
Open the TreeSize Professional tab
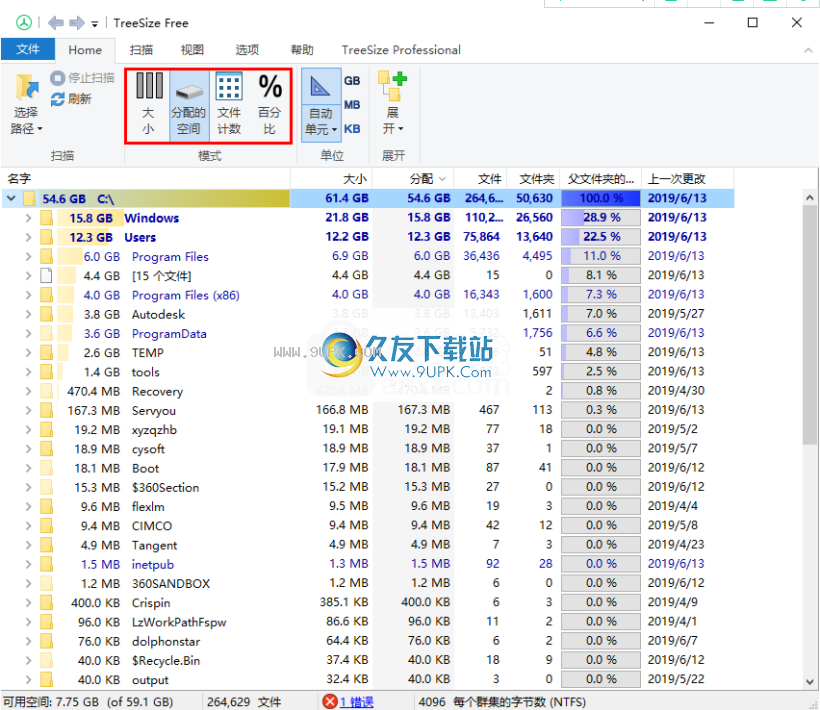pyautogui.click(x=401, y=50)
